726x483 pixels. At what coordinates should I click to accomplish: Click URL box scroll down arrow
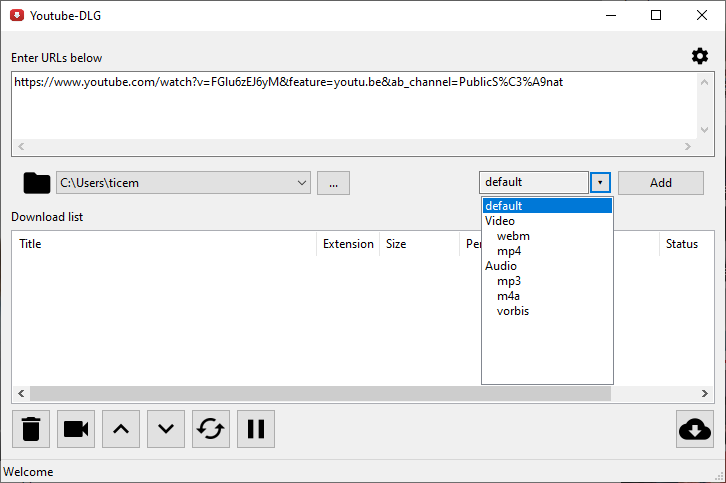coord(704,130)
